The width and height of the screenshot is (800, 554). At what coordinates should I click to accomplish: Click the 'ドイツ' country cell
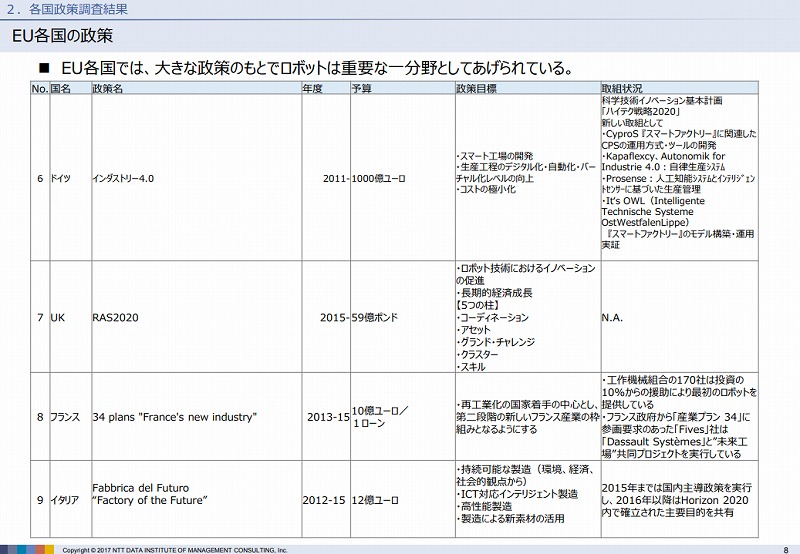coord(61,178)
